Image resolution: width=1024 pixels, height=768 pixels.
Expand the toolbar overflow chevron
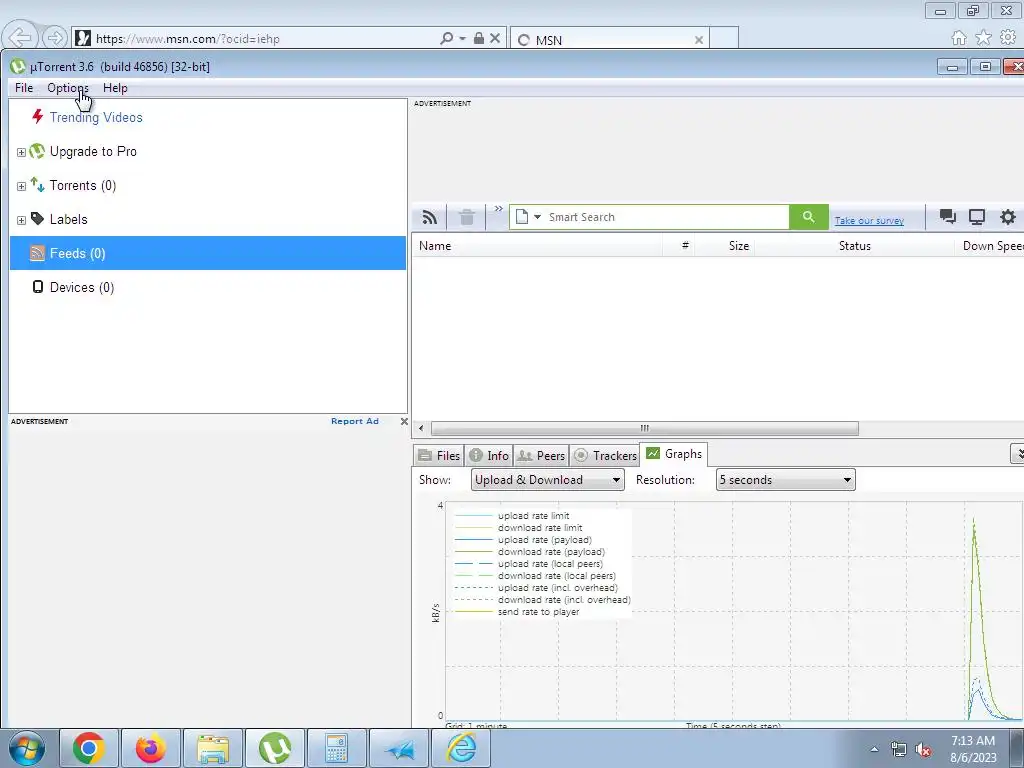point(498,209)
